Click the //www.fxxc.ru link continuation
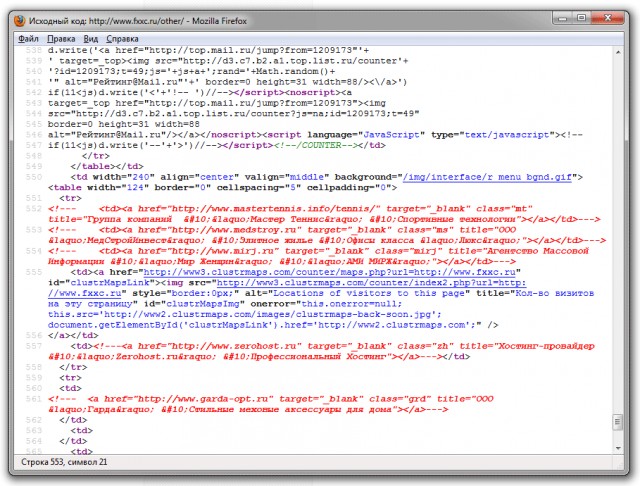 [x=84, y=293]
